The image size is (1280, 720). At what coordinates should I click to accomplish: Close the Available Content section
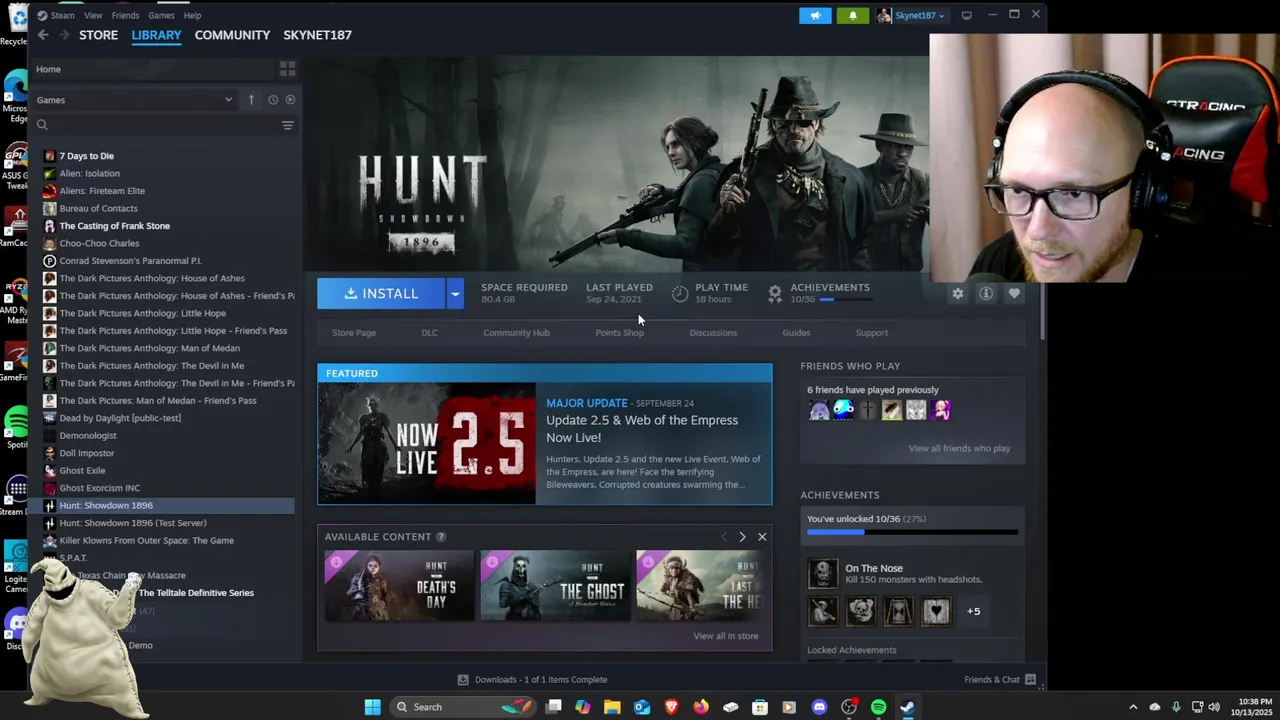762,537
